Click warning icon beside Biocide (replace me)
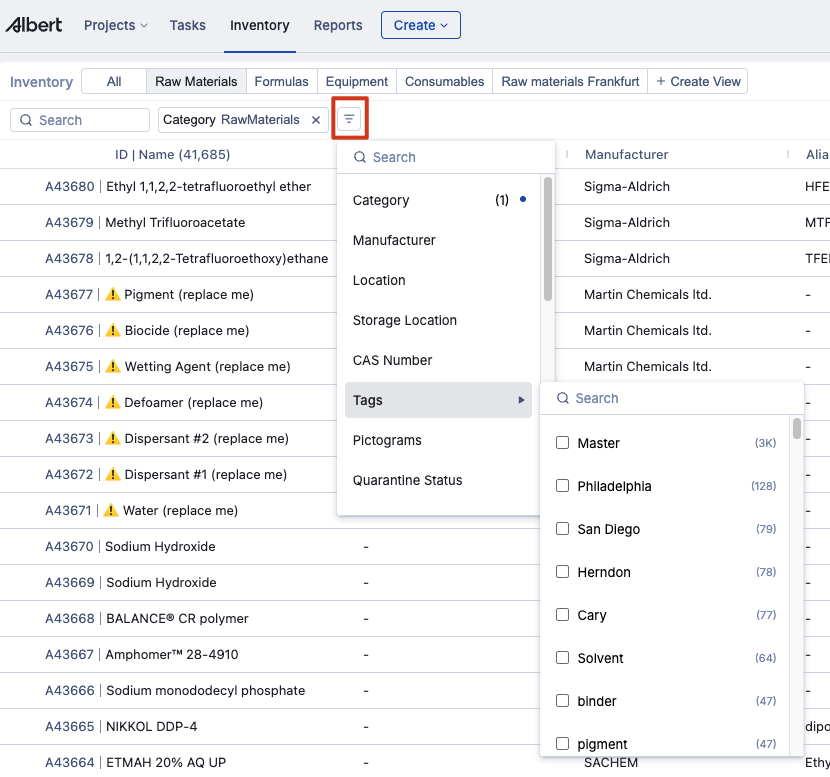Viewport: 830px width, 777px height. pos(113,331)
